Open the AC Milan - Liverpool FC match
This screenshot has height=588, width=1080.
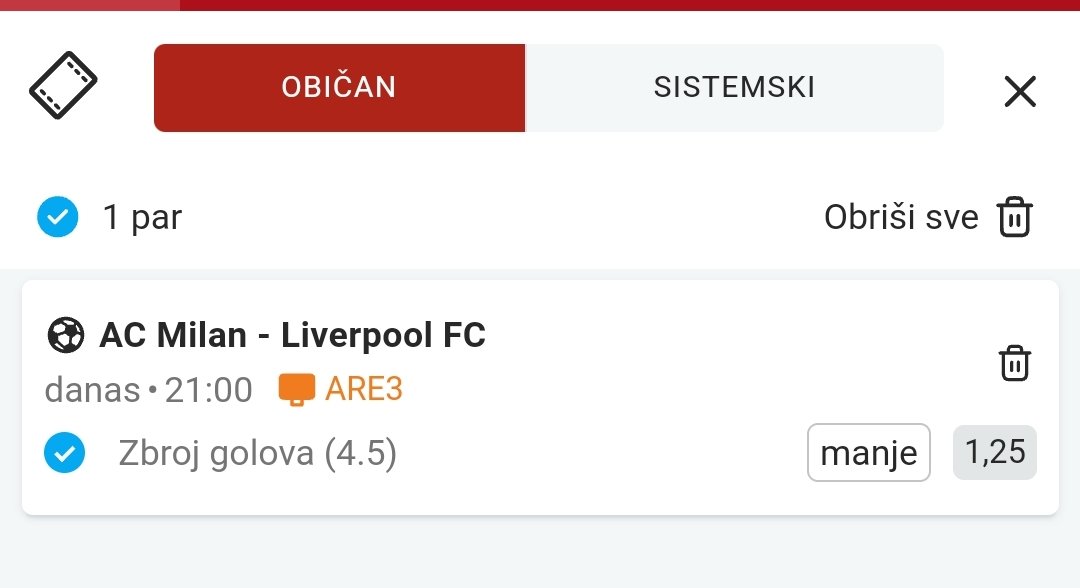pos(293,335)
